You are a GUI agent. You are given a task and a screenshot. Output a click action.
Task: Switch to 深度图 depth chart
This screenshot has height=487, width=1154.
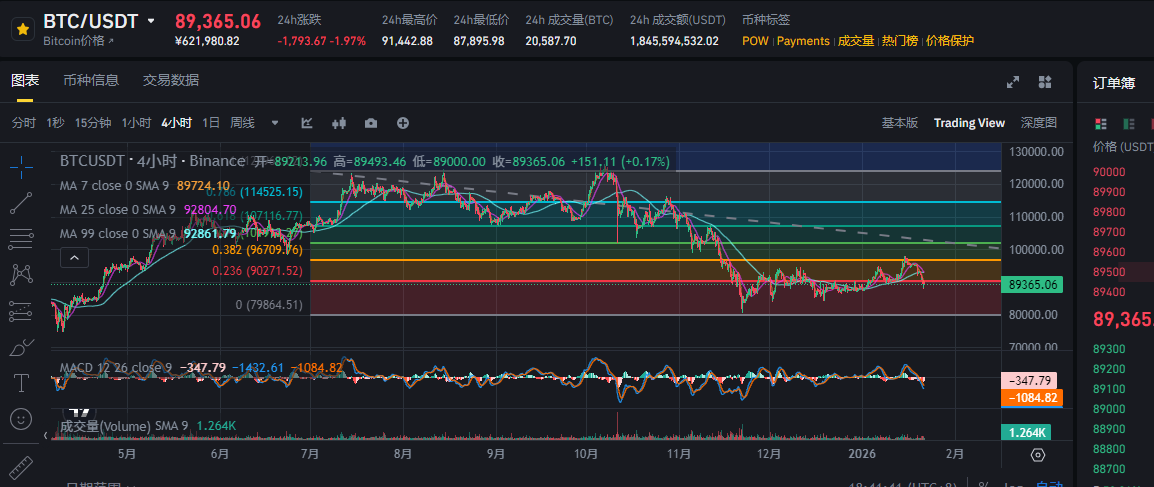[1038, 123]
